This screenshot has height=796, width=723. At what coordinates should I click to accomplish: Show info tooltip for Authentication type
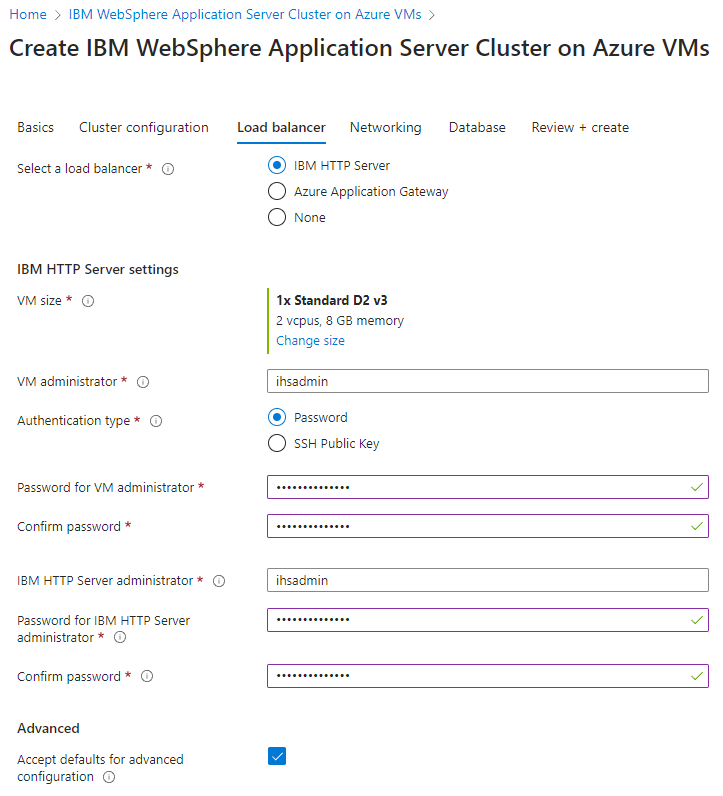coord(156,421)
